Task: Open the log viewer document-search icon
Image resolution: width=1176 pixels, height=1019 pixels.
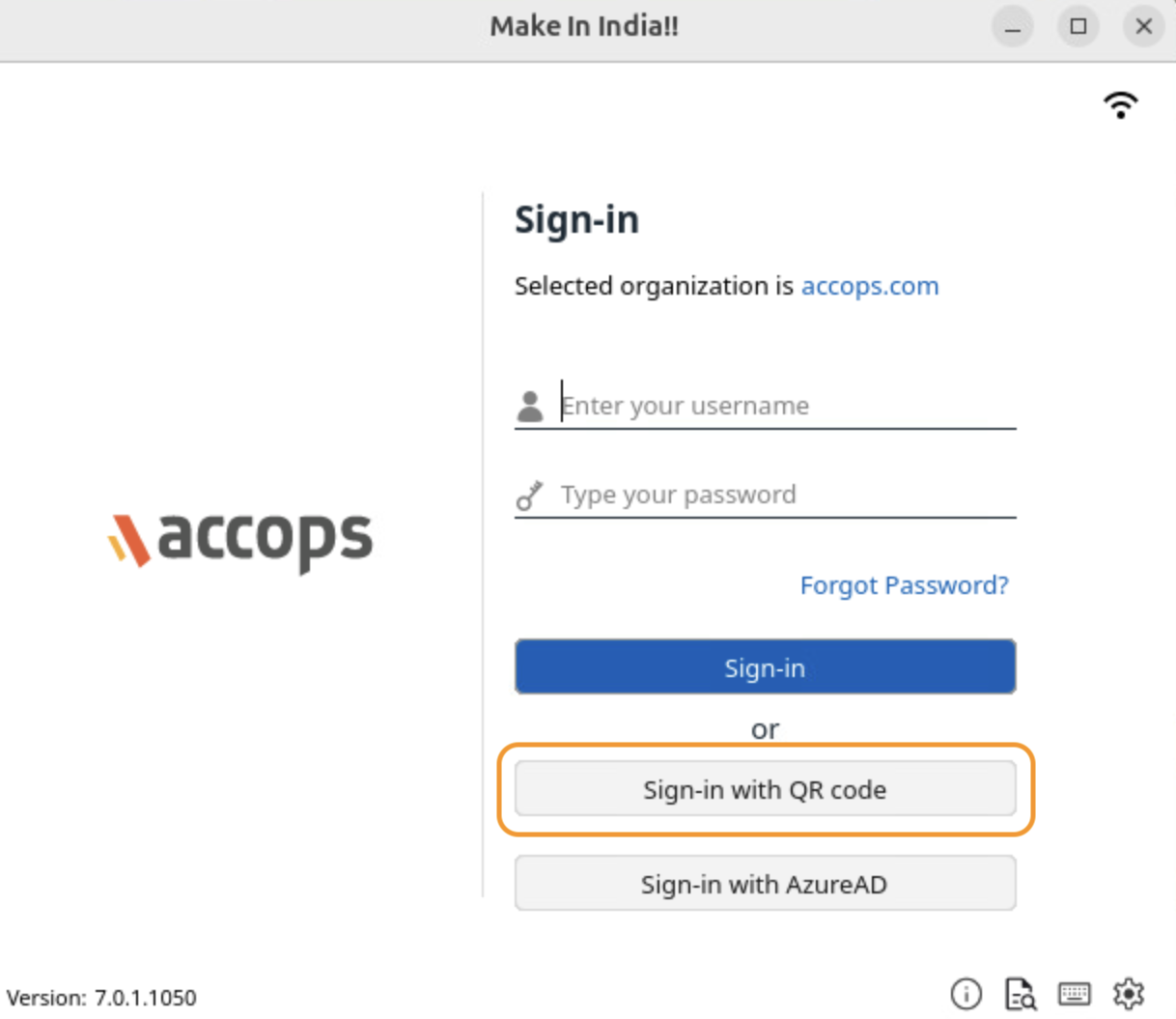Action: coord(1020,993)
